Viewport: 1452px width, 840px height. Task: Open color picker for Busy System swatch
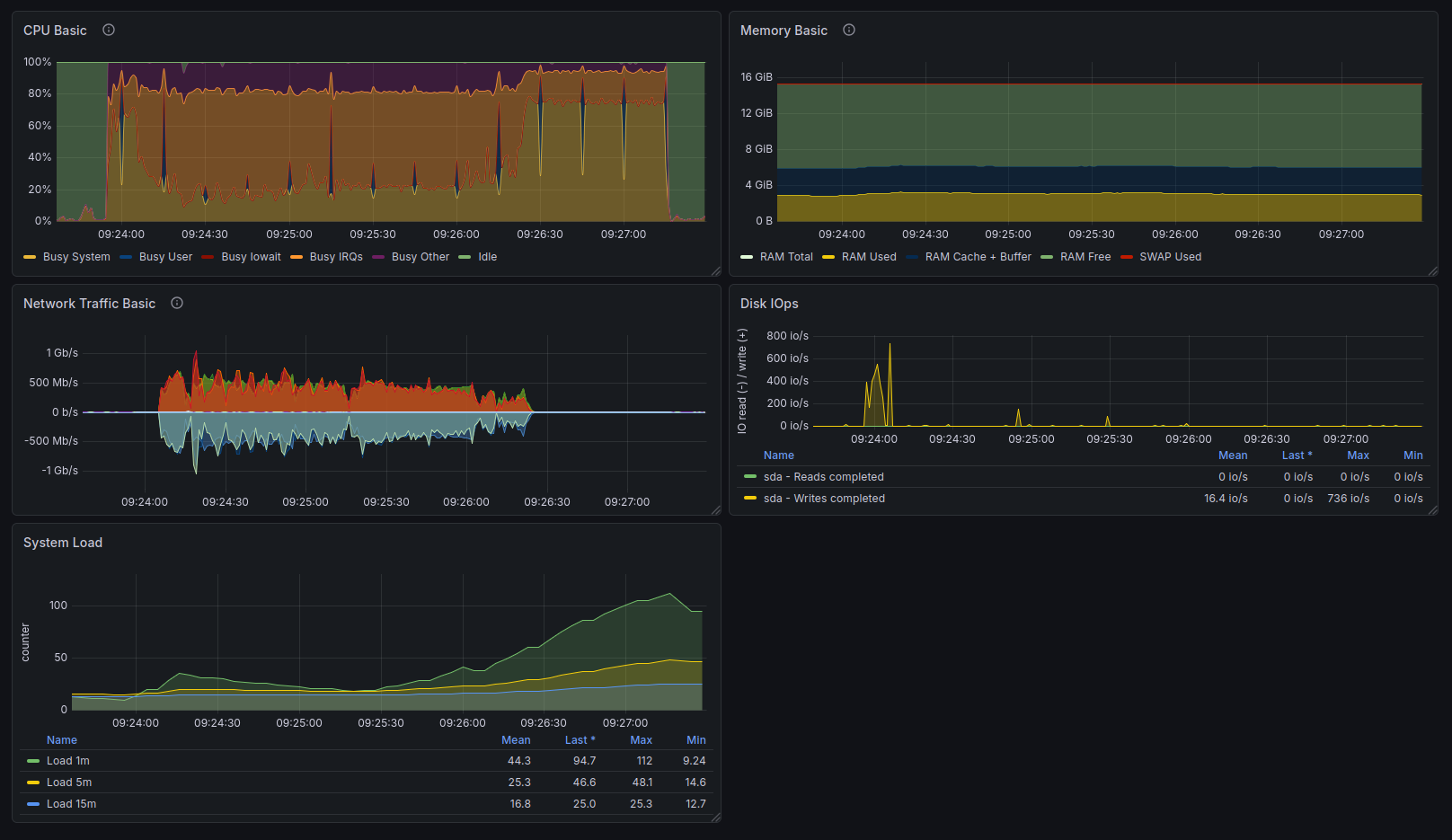tap(30, 257)
